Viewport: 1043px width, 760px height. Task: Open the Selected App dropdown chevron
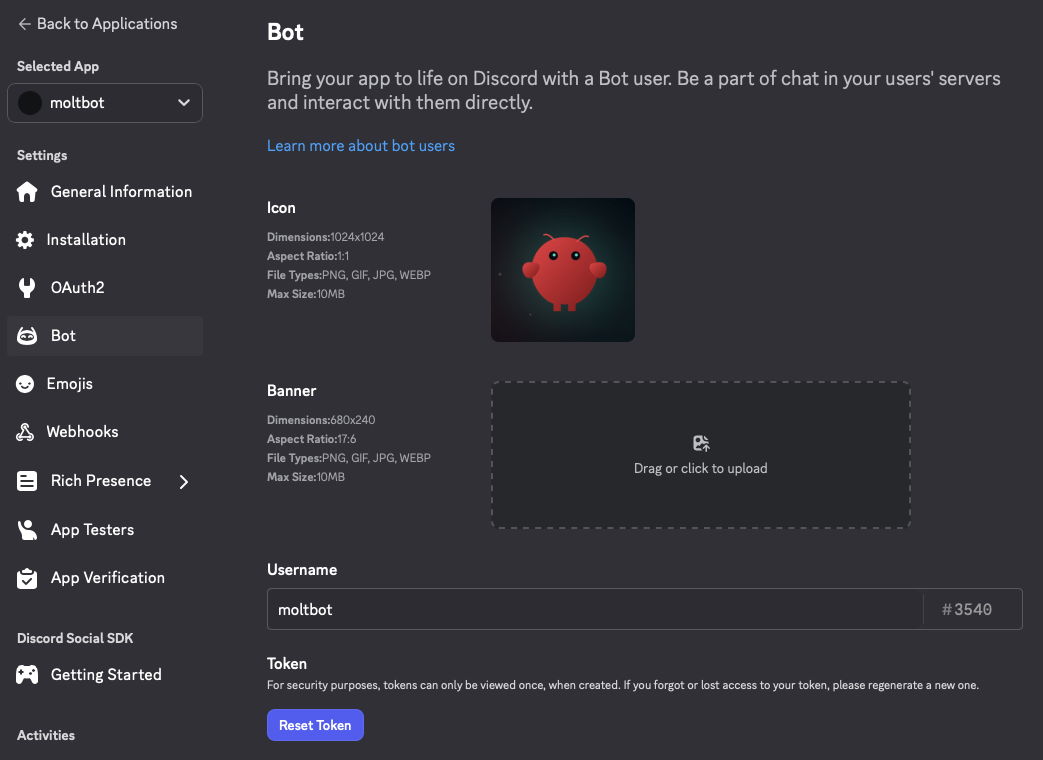coord(184,103)
